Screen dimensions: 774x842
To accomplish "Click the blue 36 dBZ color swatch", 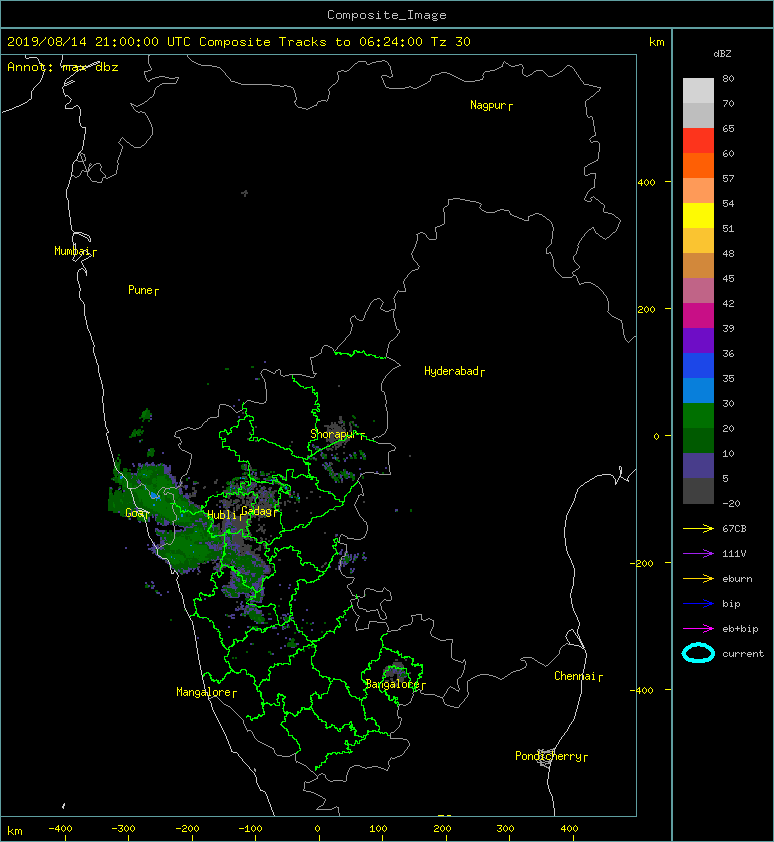I will point(698,366).
